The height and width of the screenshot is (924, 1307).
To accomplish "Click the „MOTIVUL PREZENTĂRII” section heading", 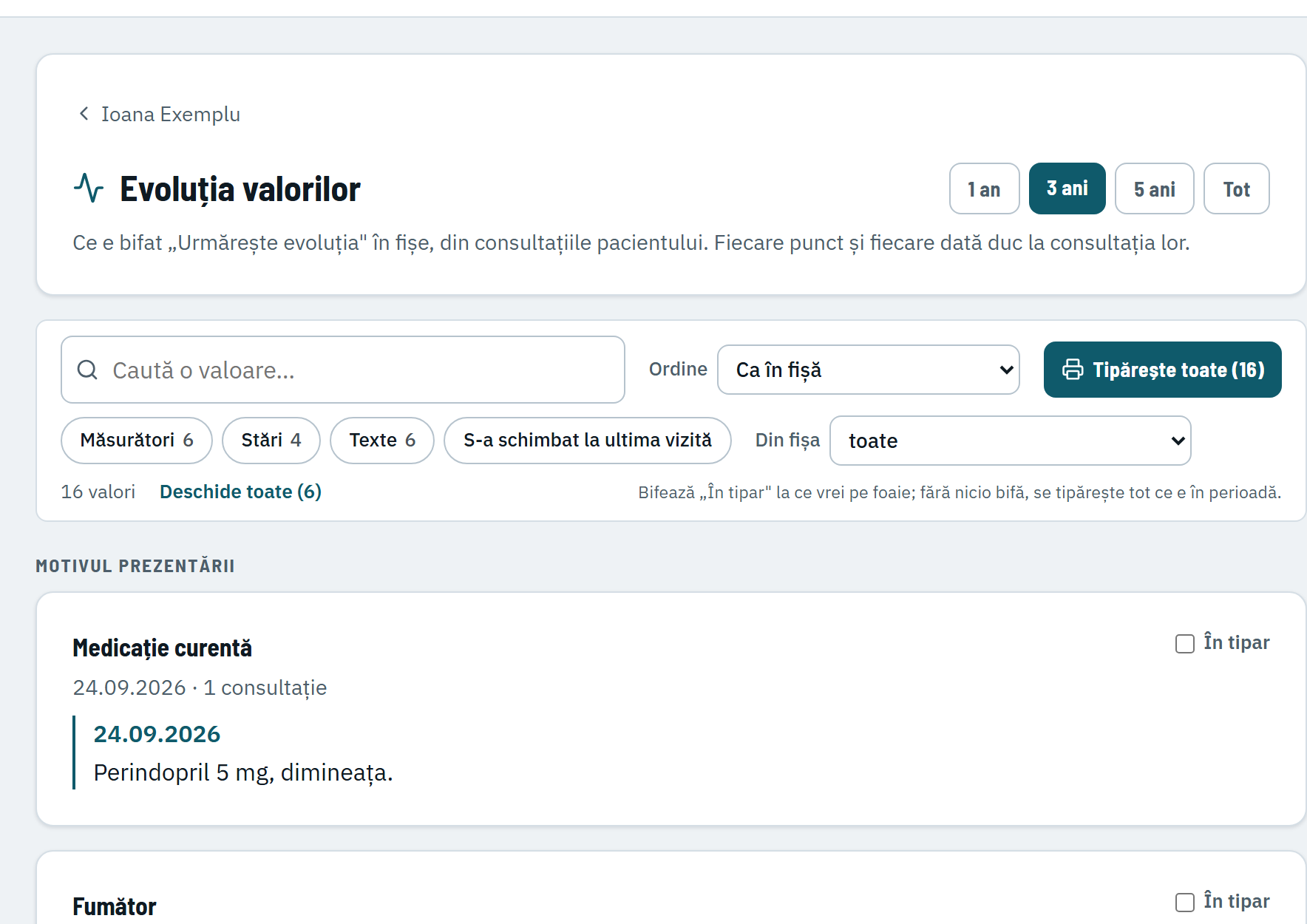I will [135, 566].
